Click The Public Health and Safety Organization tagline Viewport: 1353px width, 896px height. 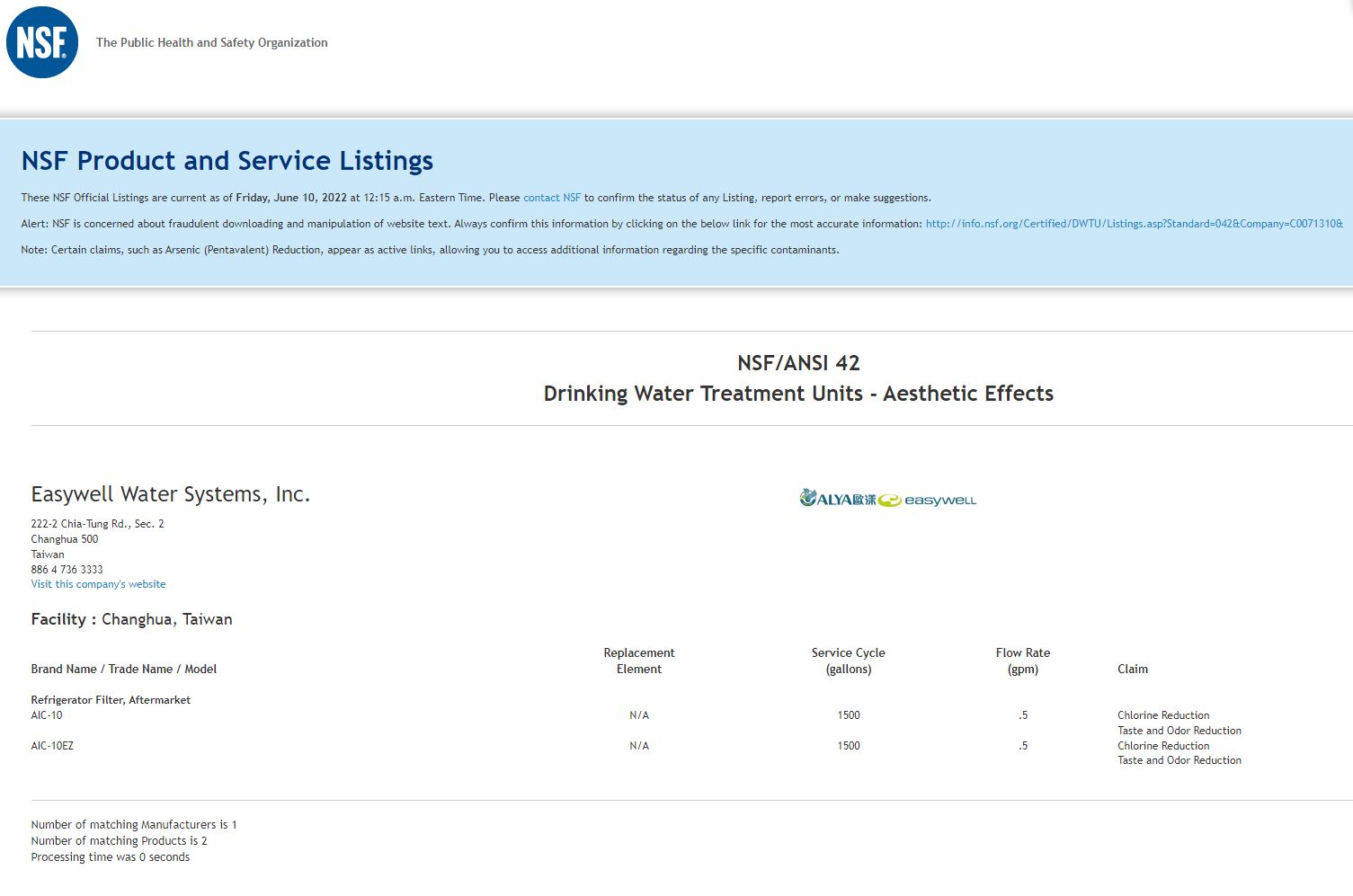212,42
